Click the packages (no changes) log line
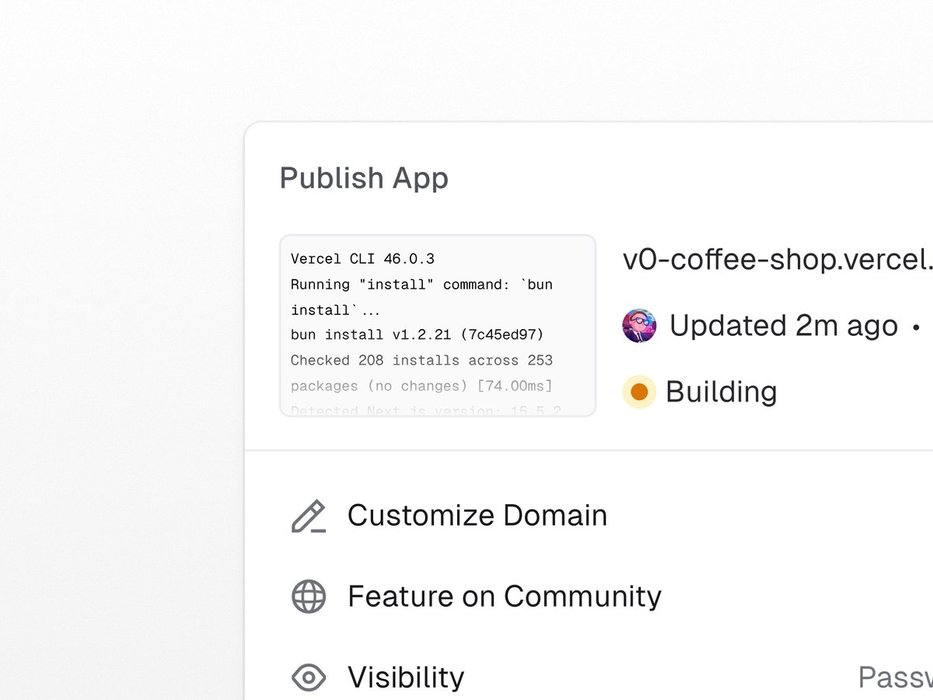933x700 pixels. click(421, 385)
